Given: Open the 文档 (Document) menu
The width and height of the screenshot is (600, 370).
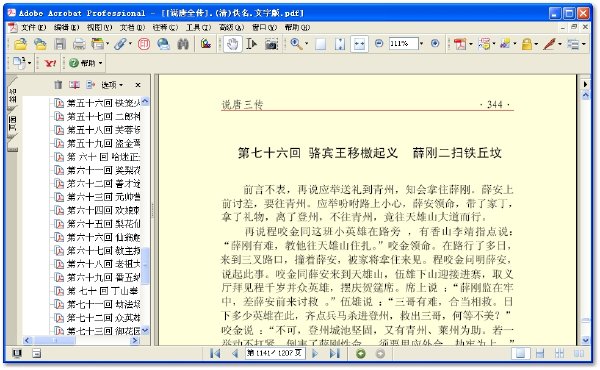Looking at the screenshot, I should coord(132,27).
